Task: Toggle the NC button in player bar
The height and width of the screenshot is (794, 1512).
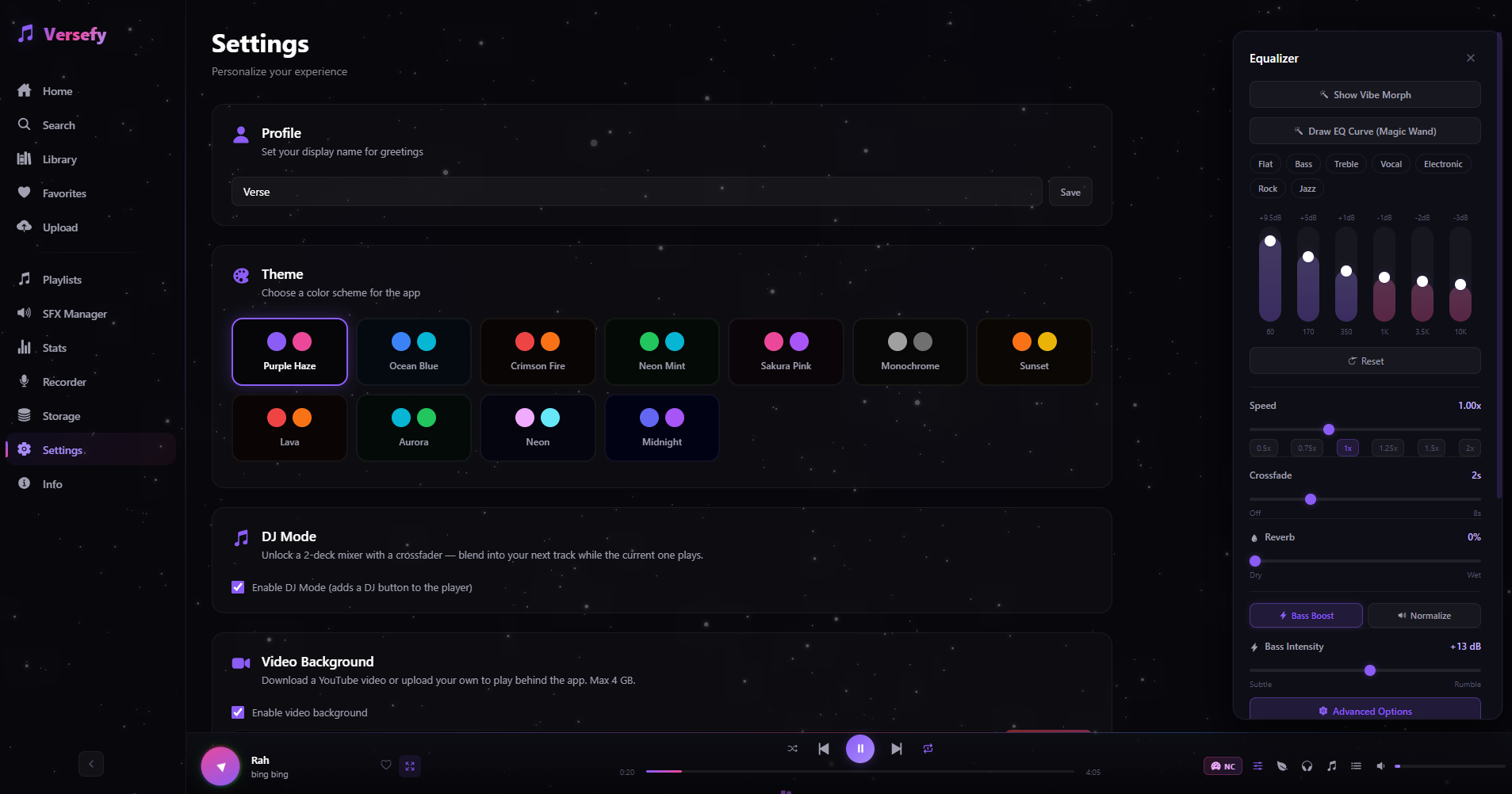Action: click(x=1223, y=766)
